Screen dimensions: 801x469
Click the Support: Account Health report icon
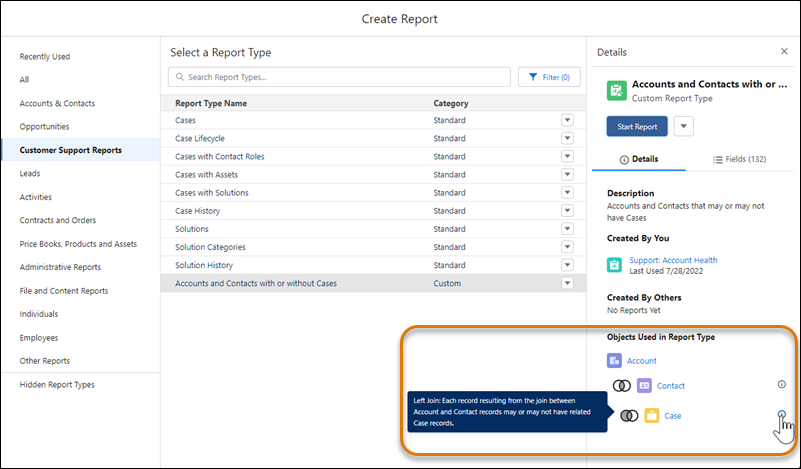tap(615, 265)
